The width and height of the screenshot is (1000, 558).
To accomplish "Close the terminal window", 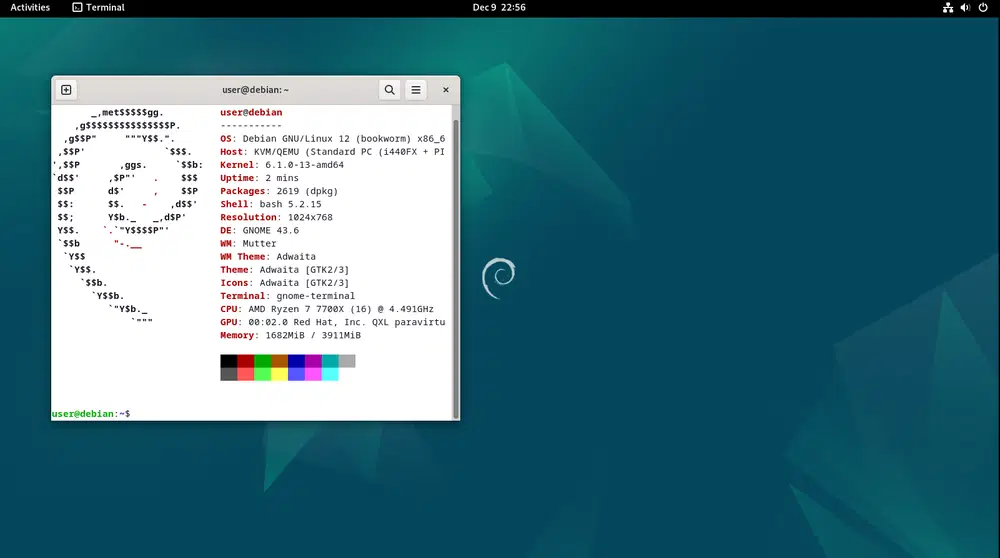I will pos(446,90).
